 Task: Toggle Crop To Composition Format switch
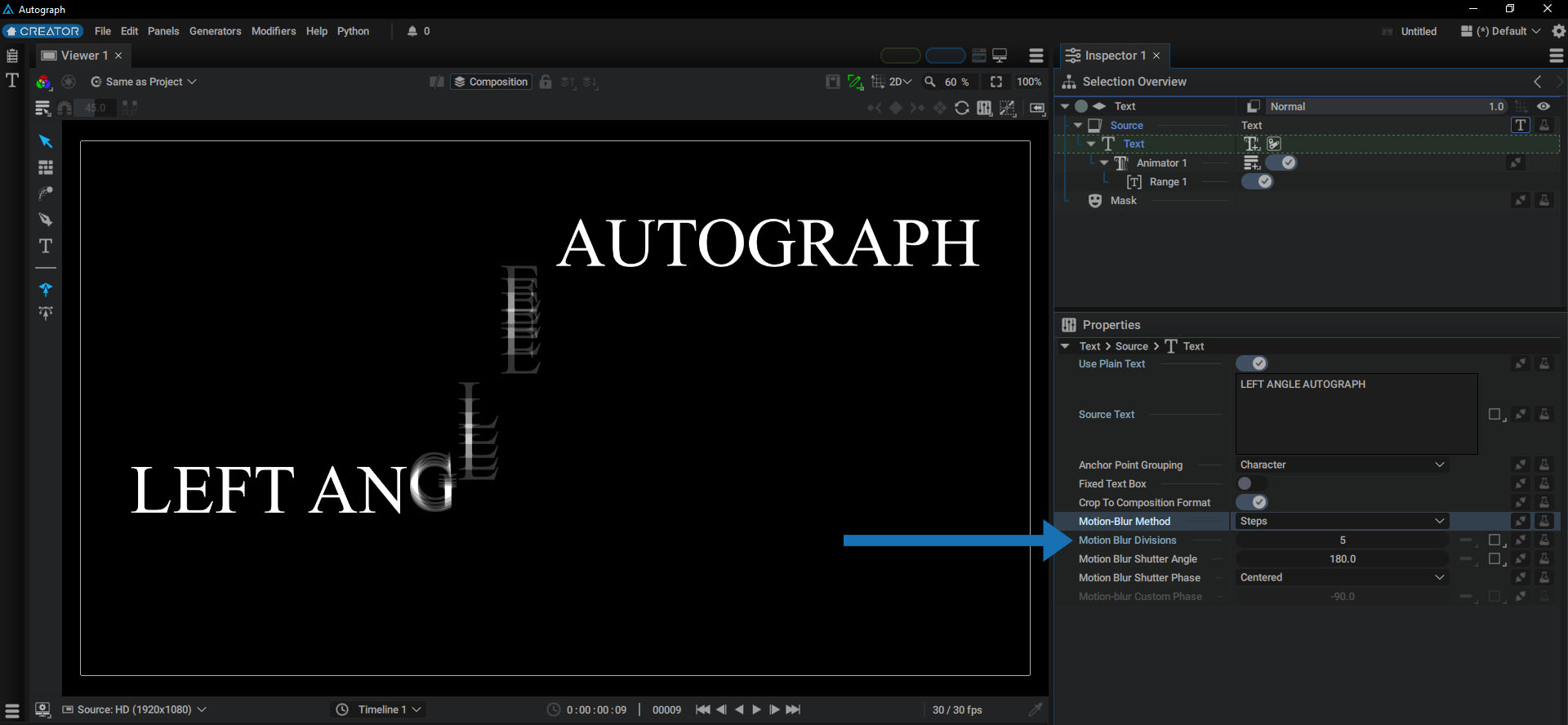tap(1252, 502)
